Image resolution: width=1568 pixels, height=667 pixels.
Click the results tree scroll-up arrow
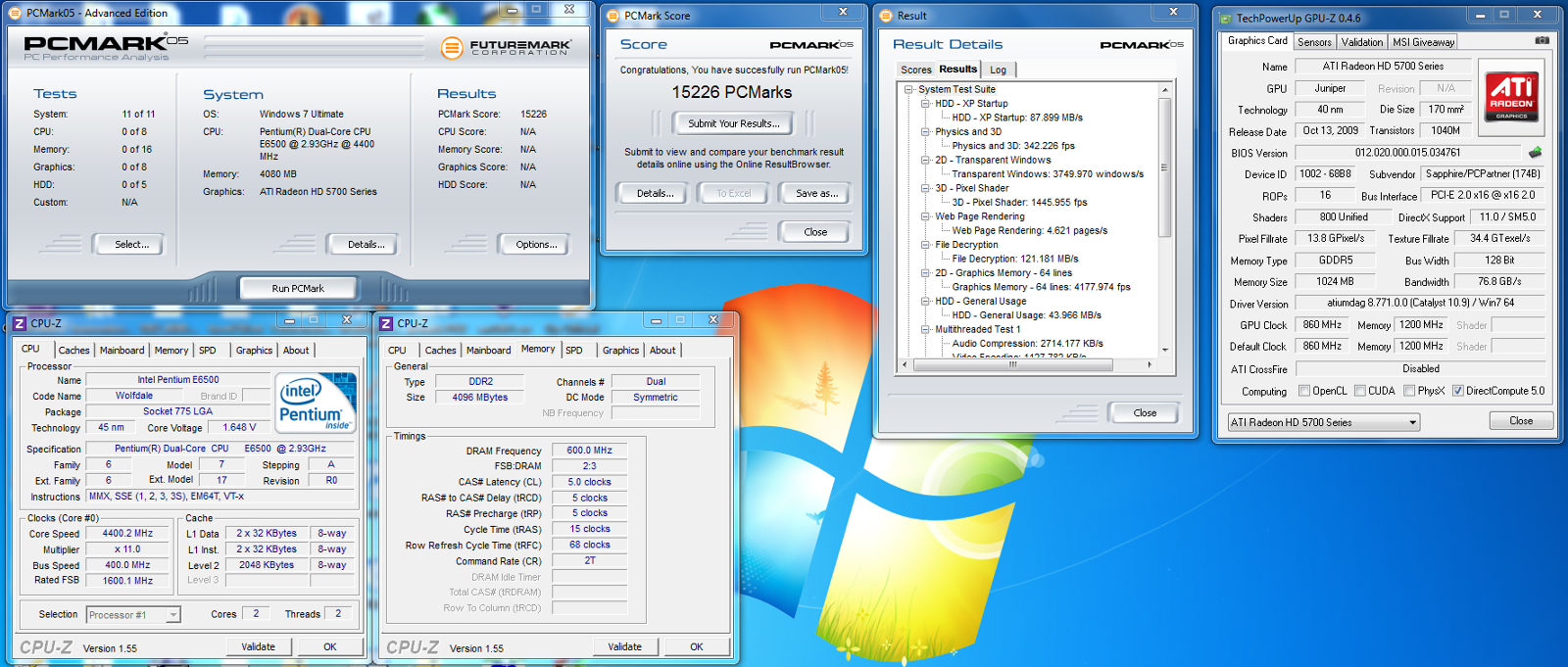pos(1165,90)
